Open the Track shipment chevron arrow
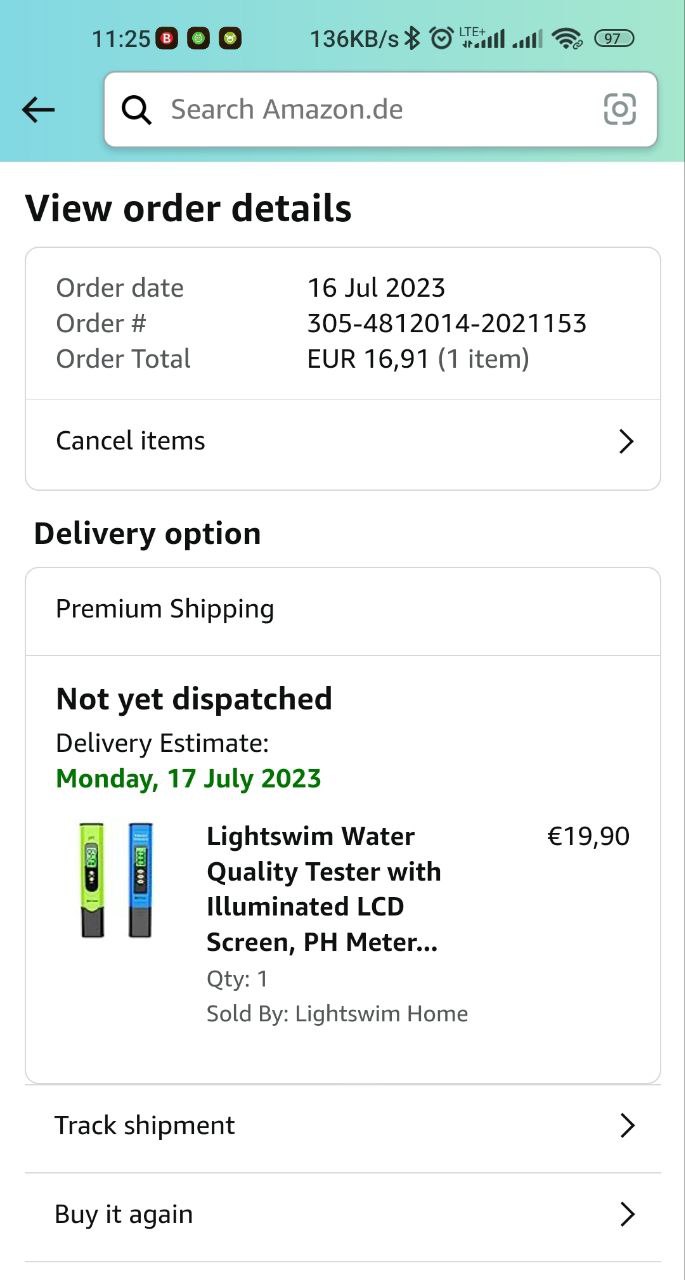This screenshot has height=1280, width=685. [627, 1126]
